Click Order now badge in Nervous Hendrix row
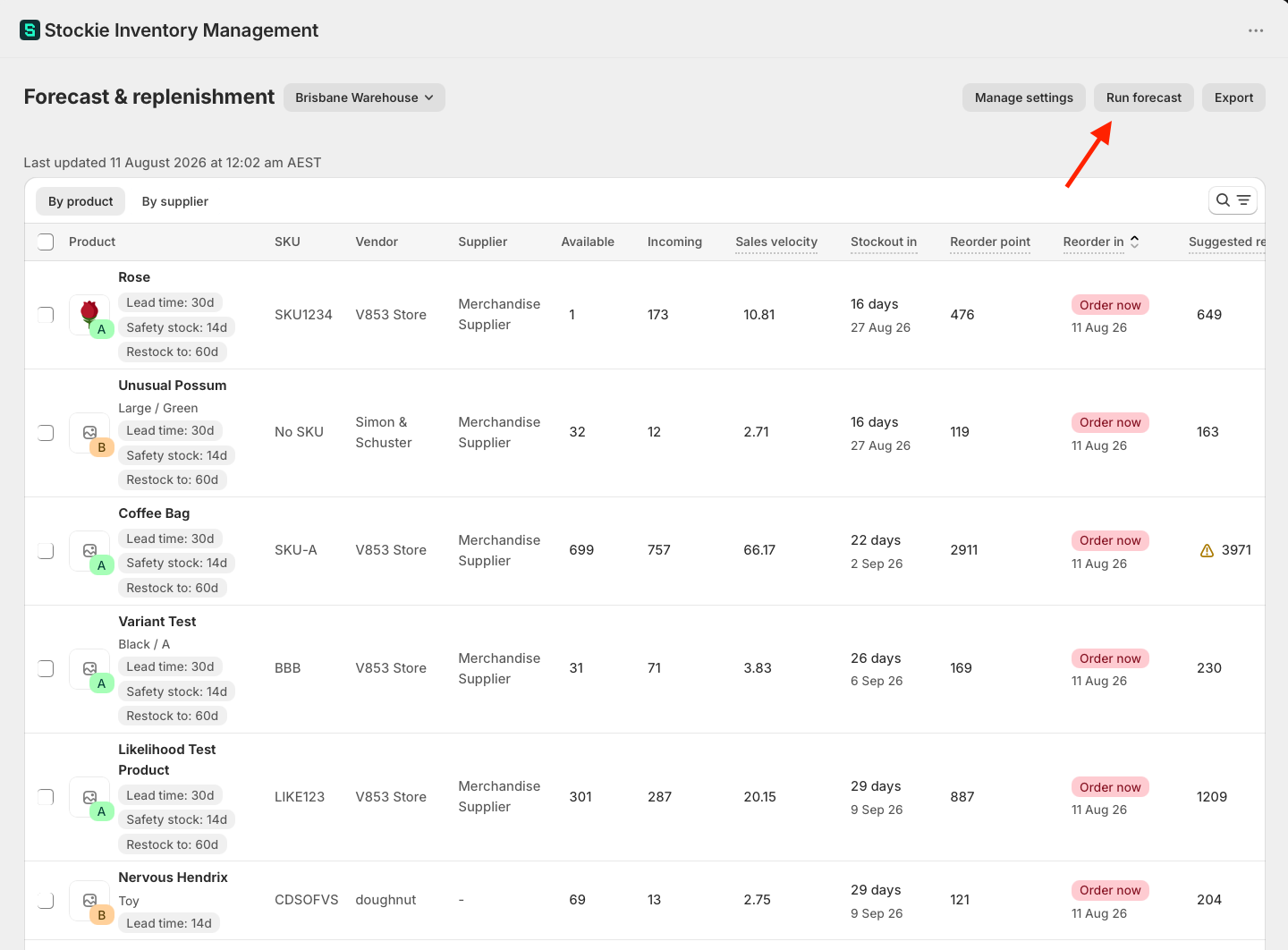The height and width of the screenshot is (950, 1288). pyautogui.click(x=1110, y=890)
